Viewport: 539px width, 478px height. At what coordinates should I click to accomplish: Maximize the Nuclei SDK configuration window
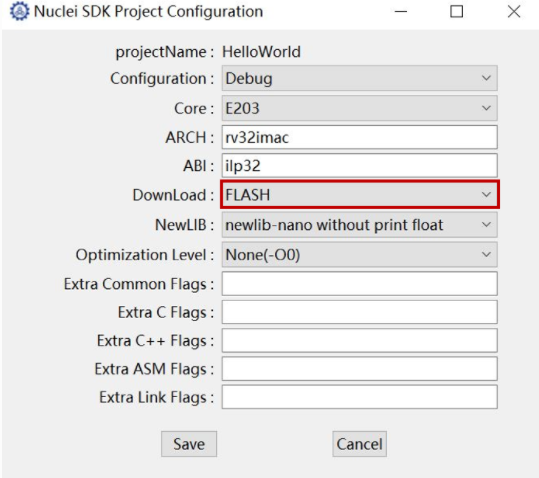pos(456,11)
